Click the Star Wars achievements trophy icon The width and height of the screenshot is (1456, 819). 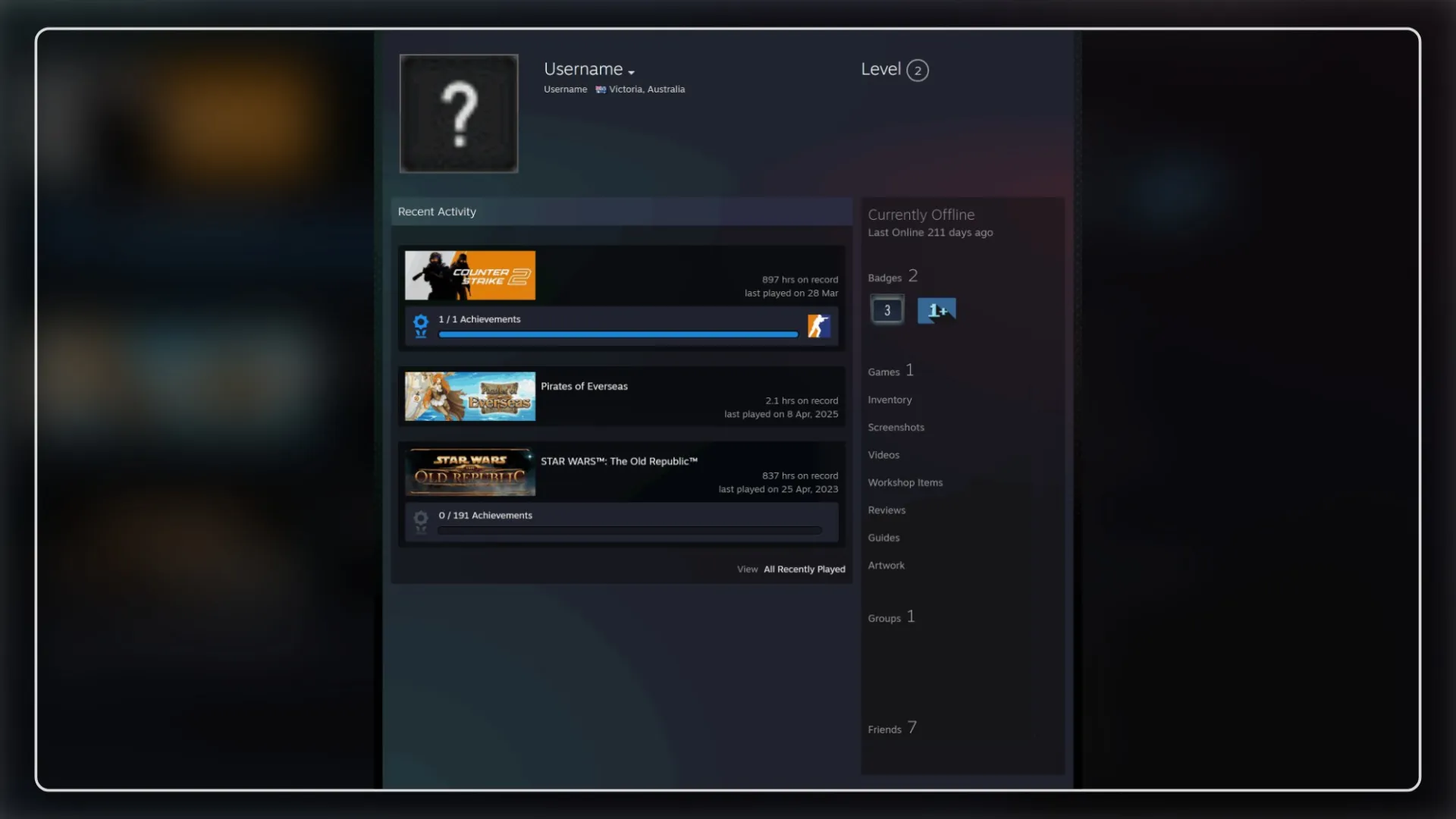421,522
